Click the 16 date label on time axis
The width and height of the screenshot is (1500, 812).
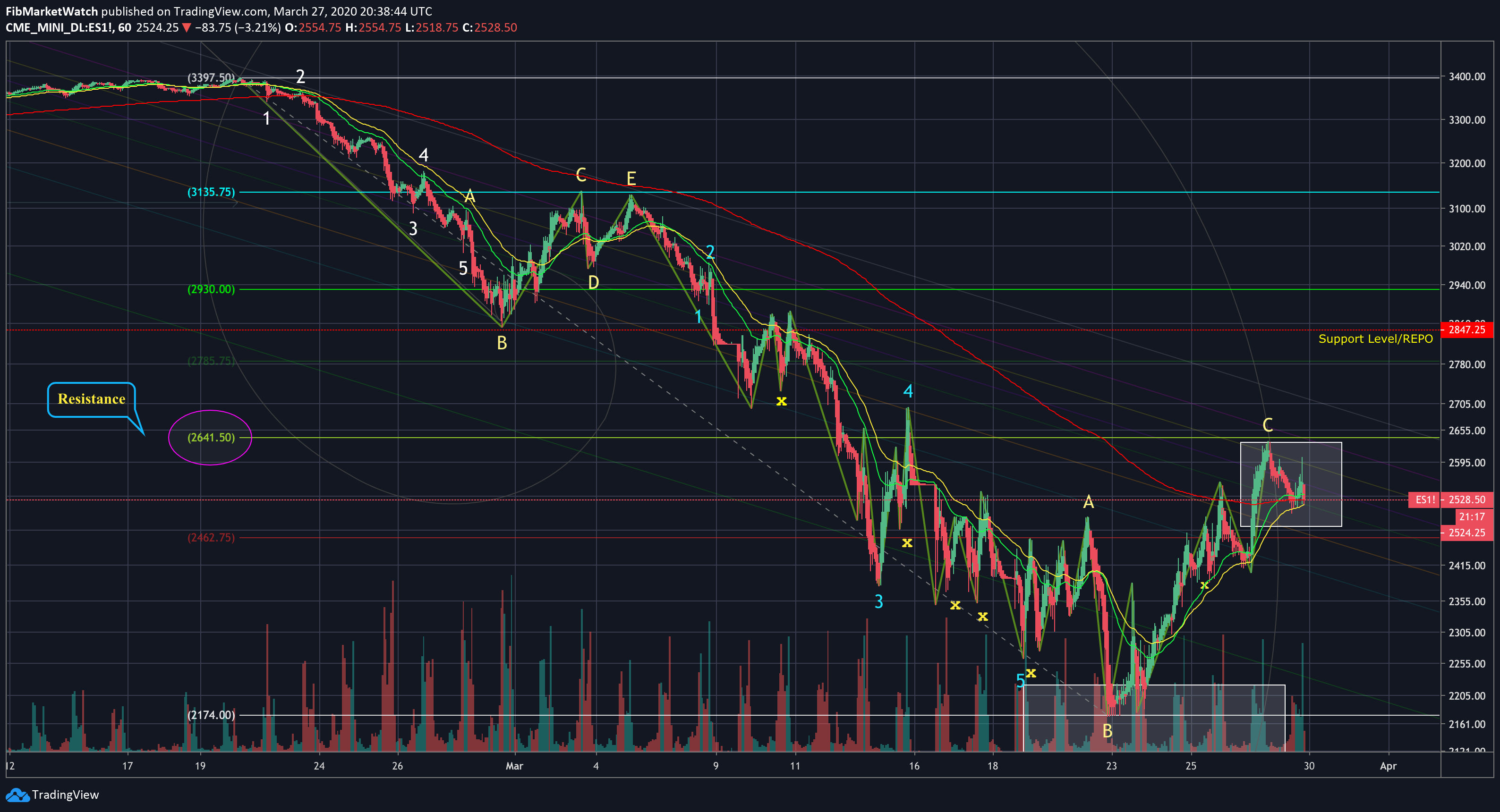point(914,766)
